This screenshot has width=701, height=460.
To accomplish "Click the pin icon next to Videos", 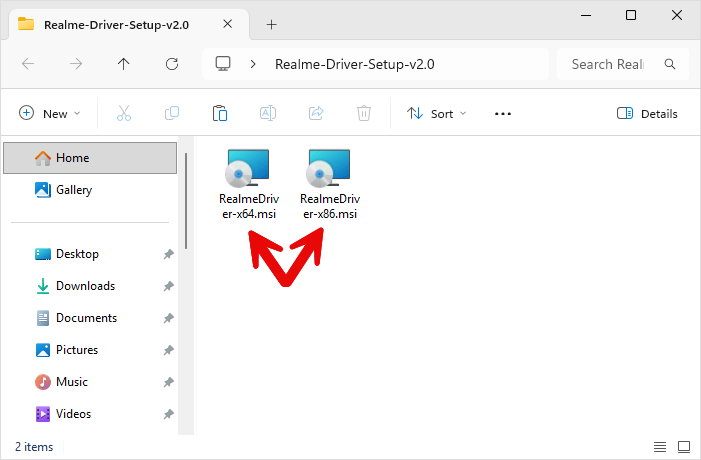I will click(x=169, y=414).
